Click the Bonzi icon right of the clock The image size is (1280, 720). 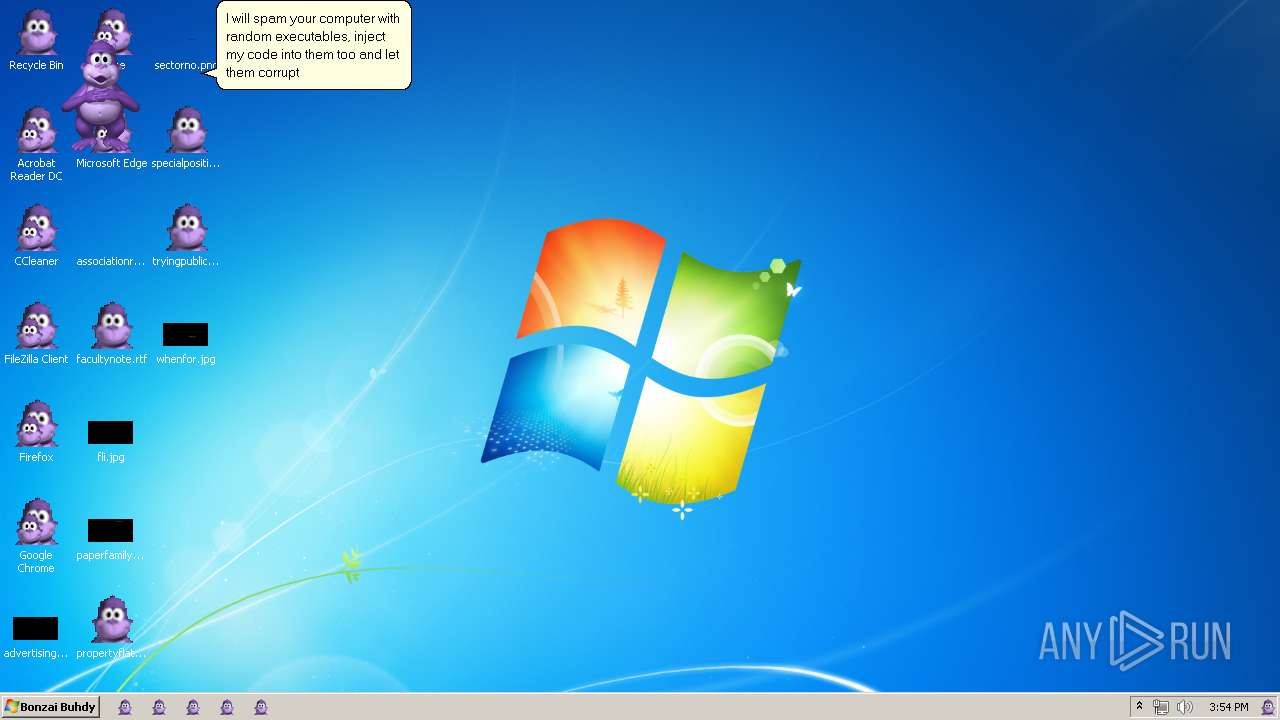[x=1268, y=707]
